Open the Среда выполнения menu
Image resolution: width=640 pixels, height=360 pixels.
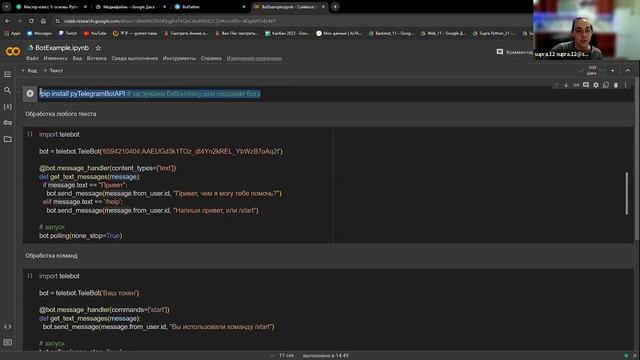pyautogui.click(x=135, y=58)
